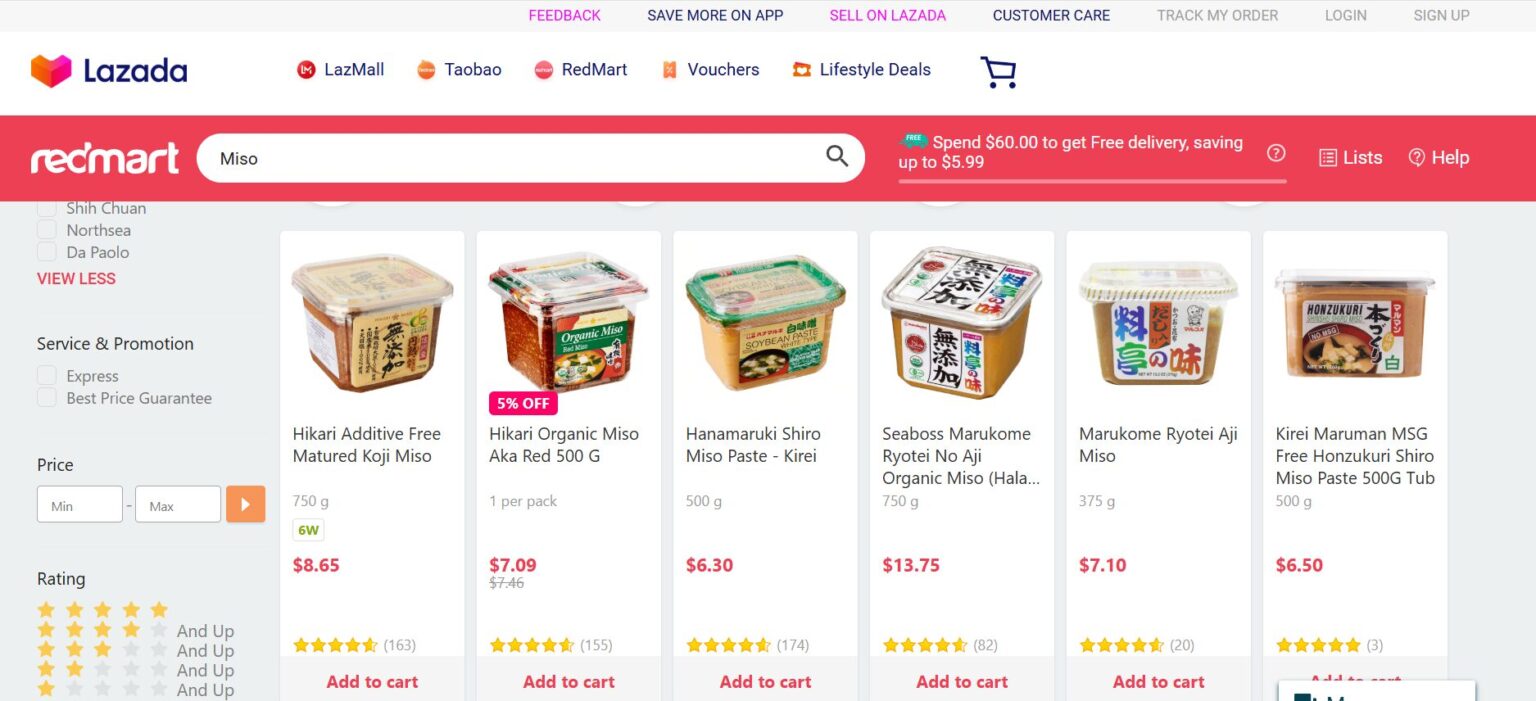Collapse brand list with VIEW LESS
Viewport: 1536px width, 701px height.
coord(76,278)
